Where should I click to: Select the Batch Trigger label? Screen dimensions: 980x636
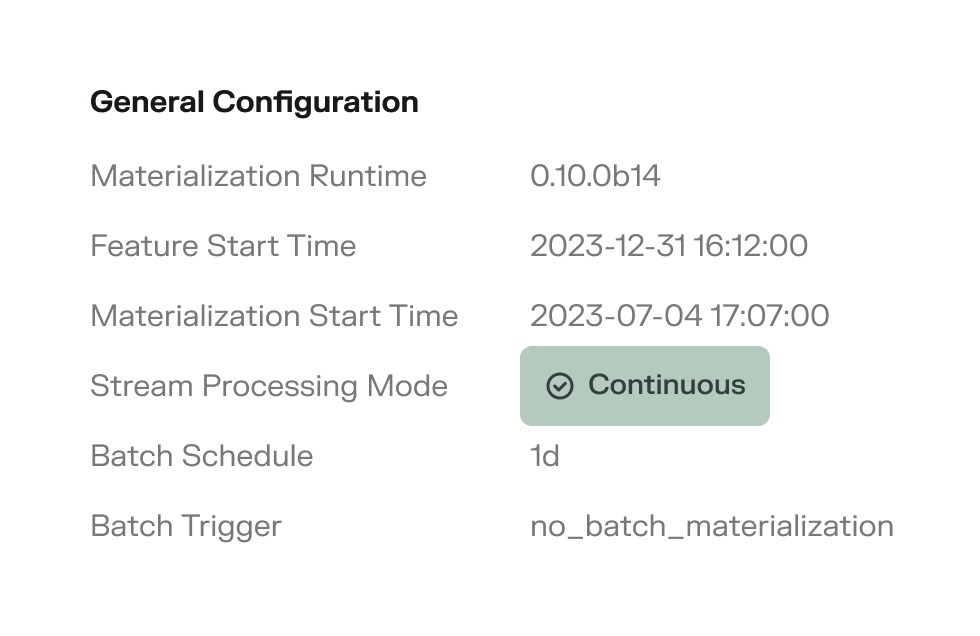[x=186, y=527]
